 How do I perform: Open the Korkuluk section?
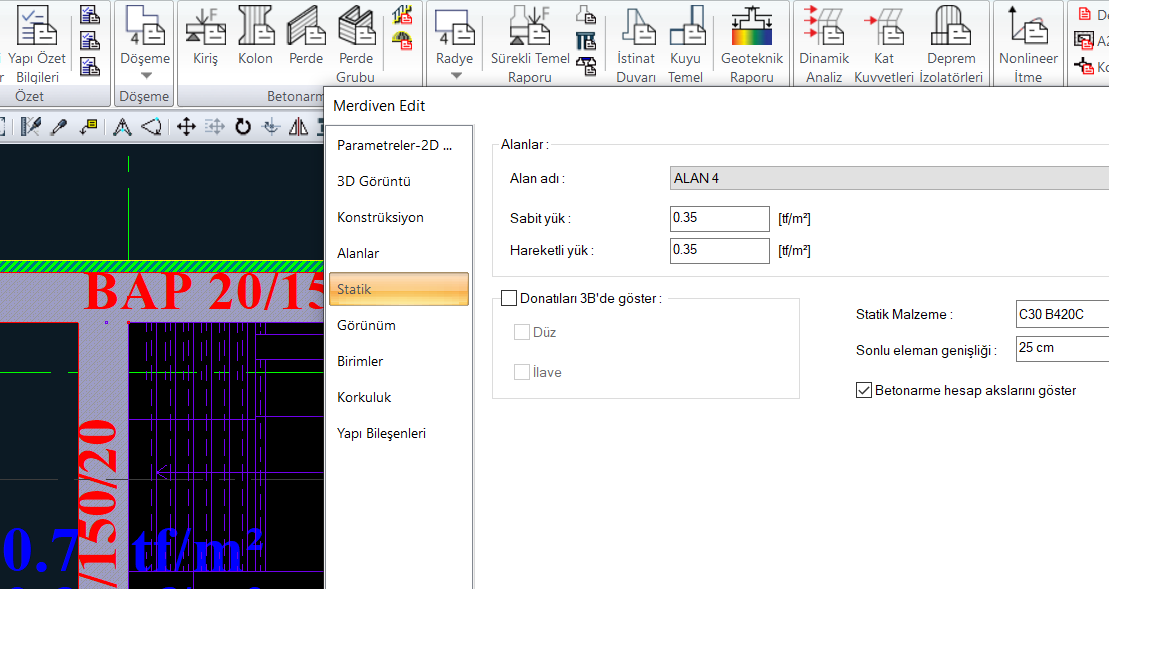point(364,397)
